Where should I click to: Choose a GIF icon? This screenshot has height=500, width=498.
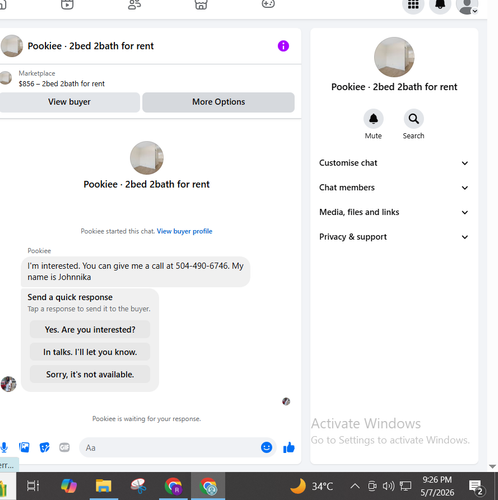pos(64,447)
